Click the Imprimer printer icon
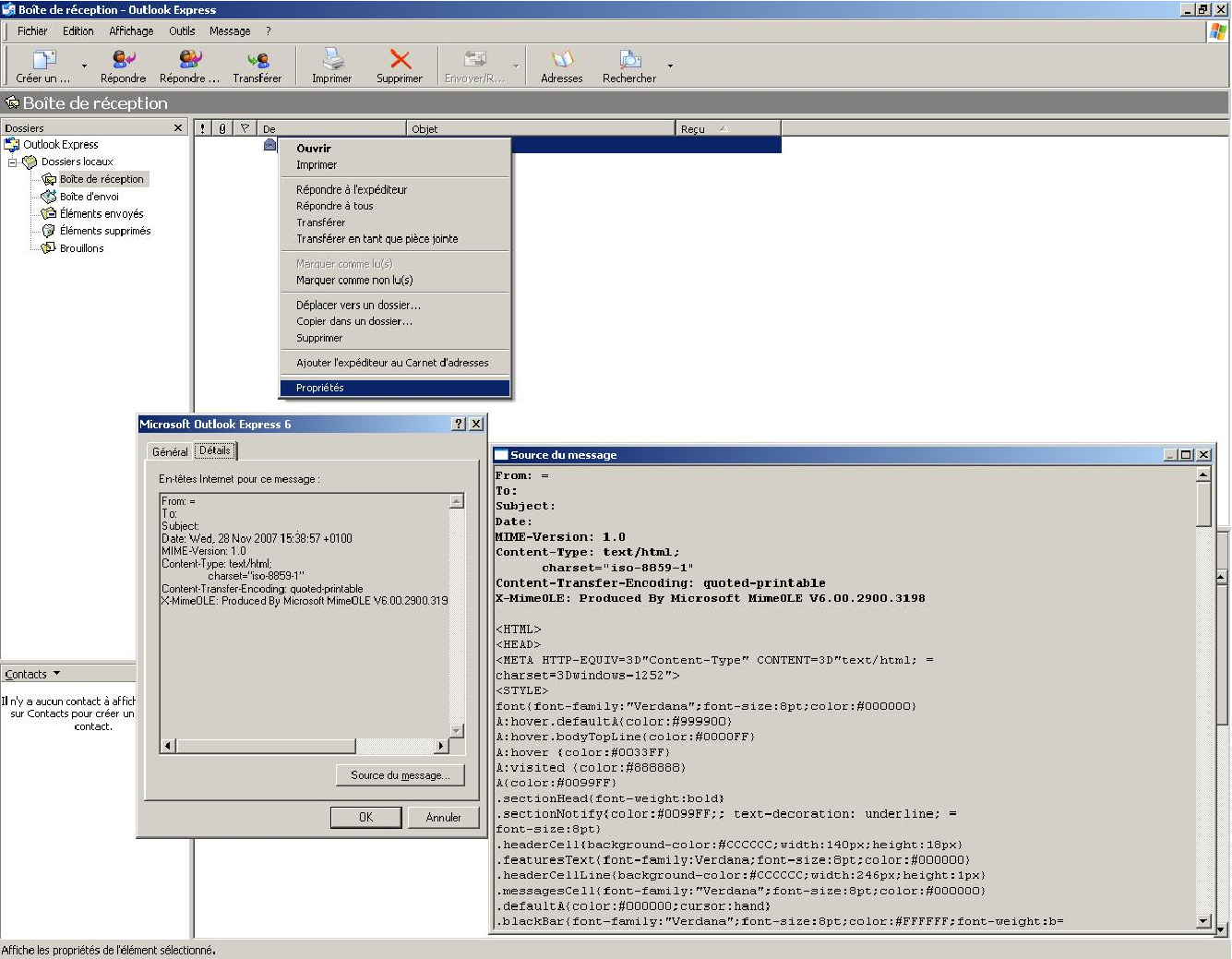The height and width of the screenshot is (959, 1232). tap(332, 59)
